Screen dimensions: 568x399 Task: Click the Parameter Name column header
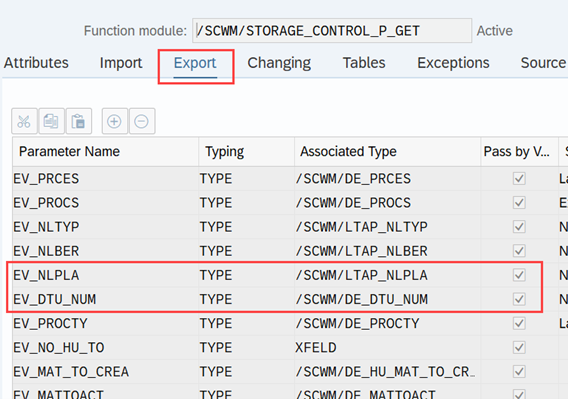(105, 151)
